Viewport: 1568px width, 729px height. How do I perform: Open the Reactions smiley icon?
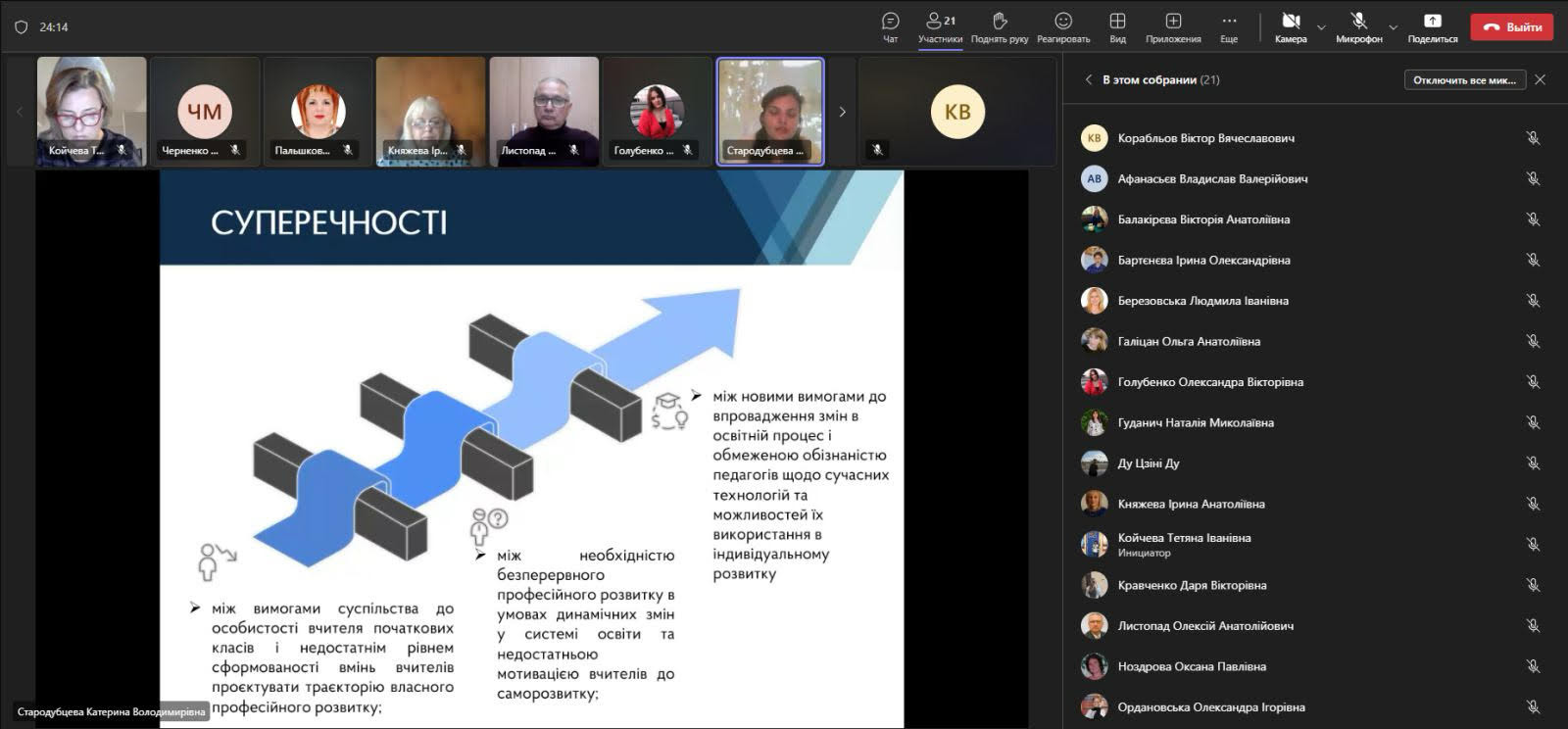pos(1063,22)
